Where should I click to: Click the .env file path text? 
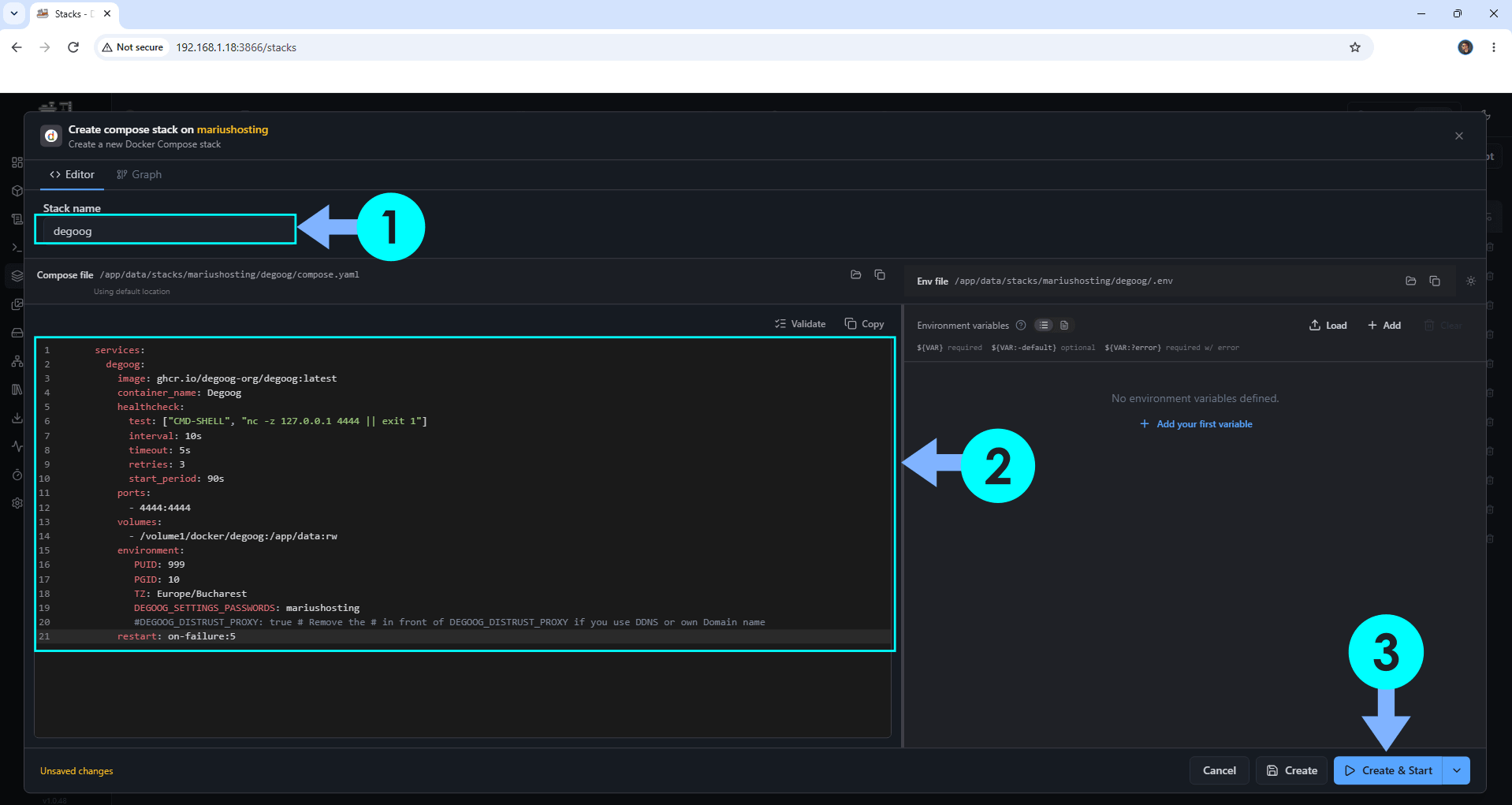tap(1064, 281)
